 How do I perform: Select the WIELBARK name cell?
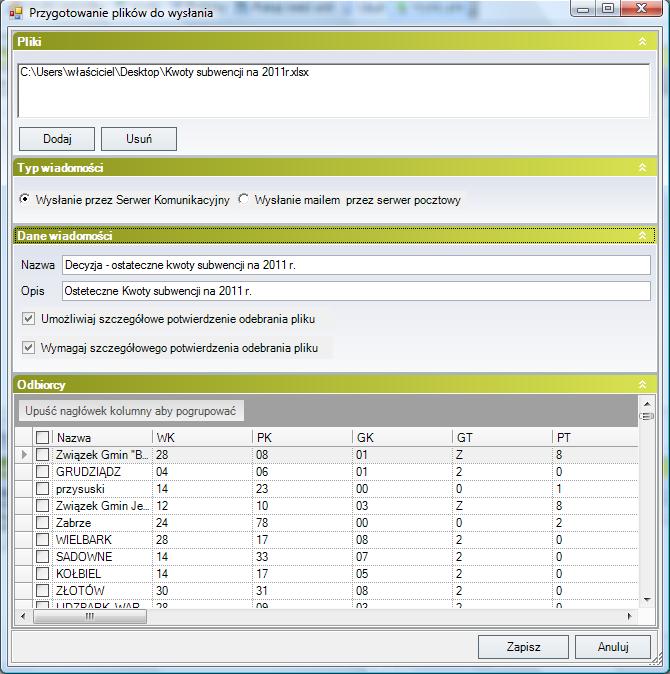click(102, 539)
